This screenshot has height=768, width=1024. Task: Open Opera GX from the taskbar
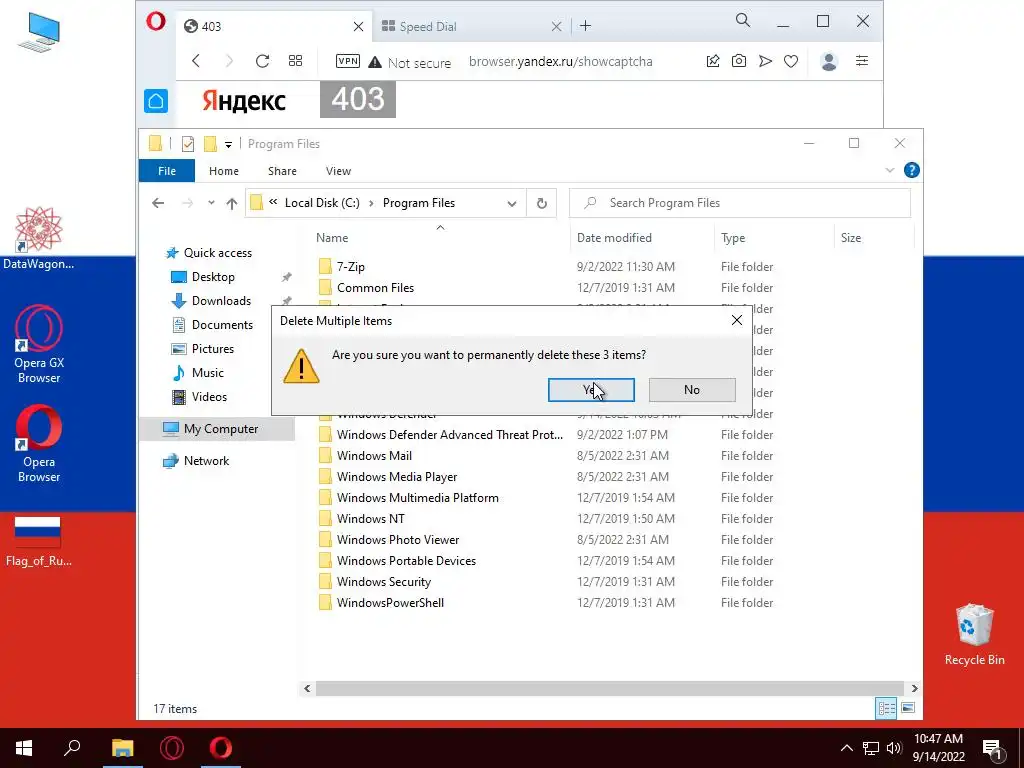172,748
